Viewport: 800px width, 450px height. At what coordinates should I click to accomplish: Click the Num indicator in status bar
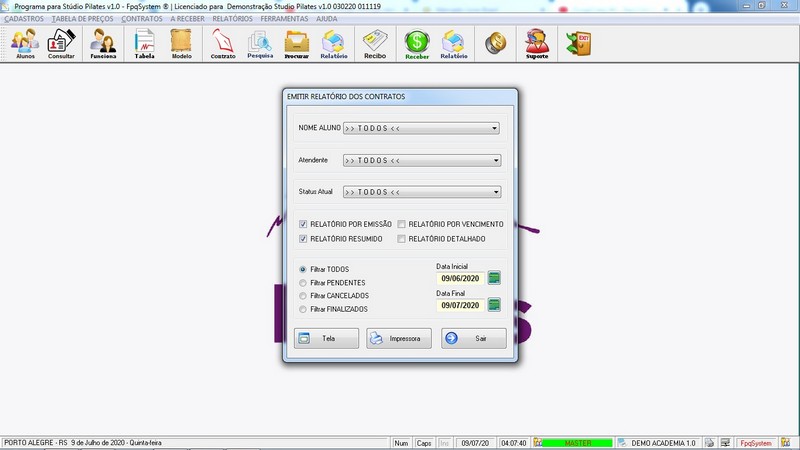(402, 443)
